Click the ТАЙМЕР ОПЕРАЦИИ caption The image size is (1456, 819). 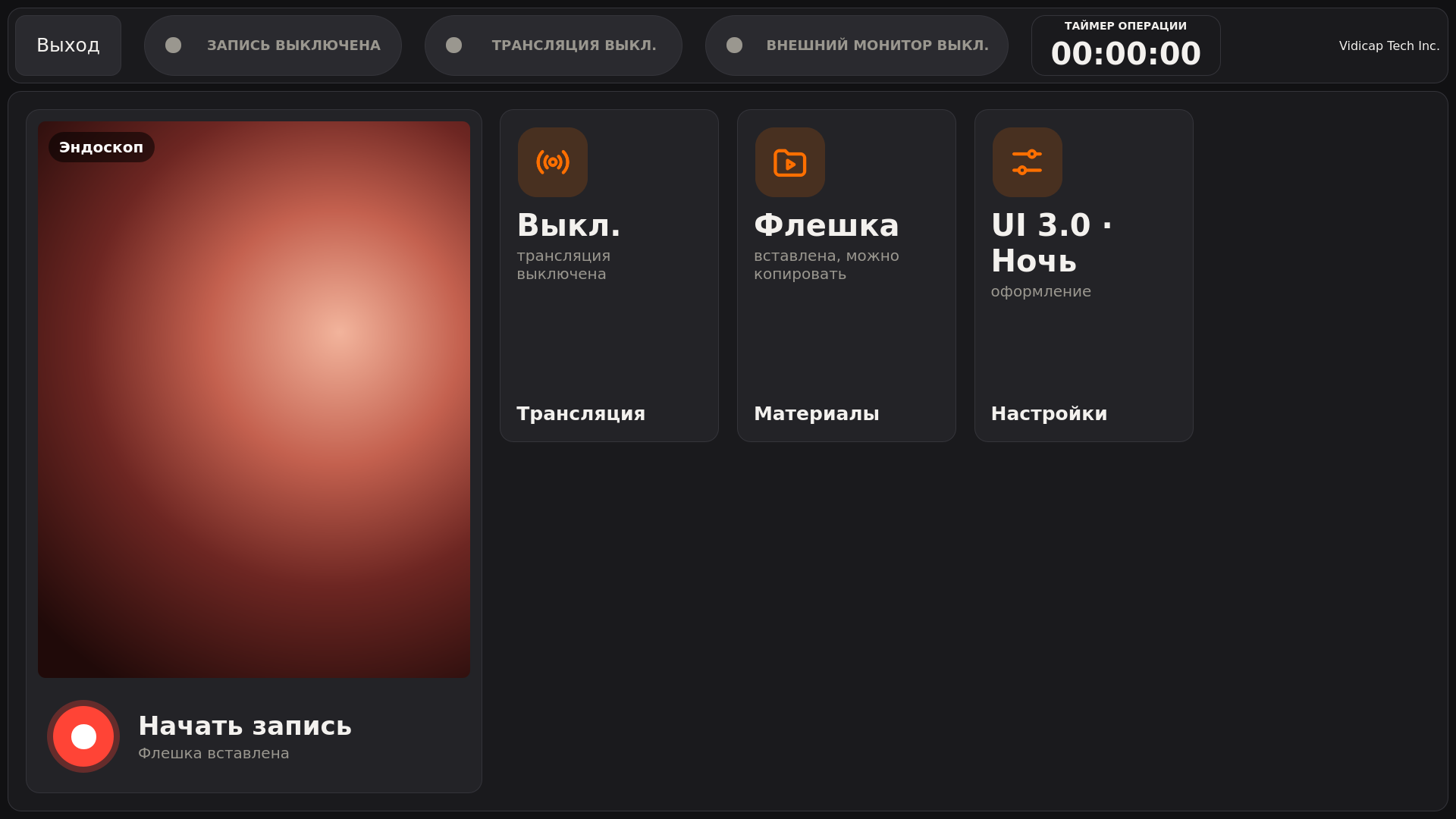[1126, 26]
